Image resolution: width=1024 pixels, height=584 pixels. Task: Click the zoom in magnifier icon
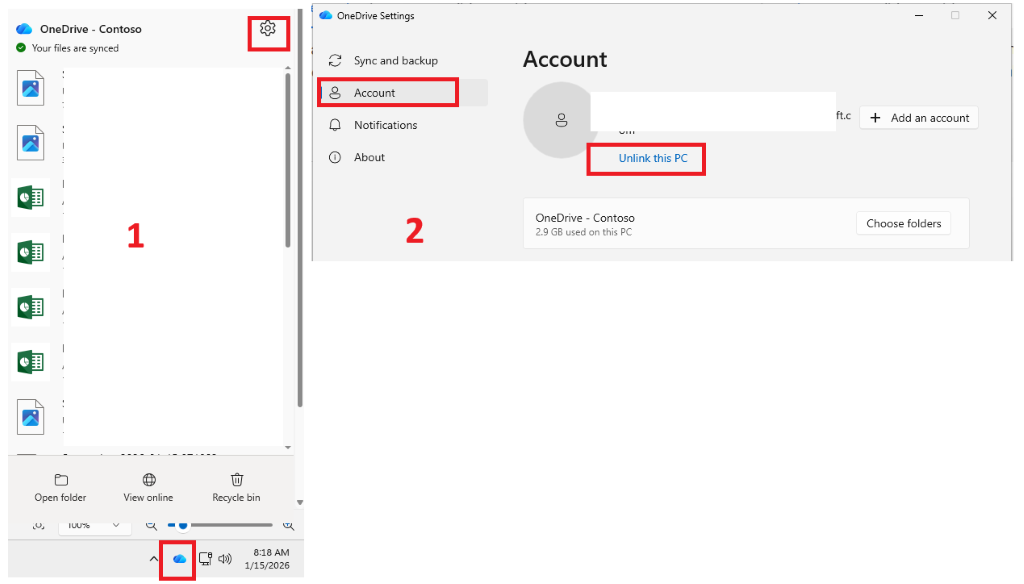tap(288, 525)
